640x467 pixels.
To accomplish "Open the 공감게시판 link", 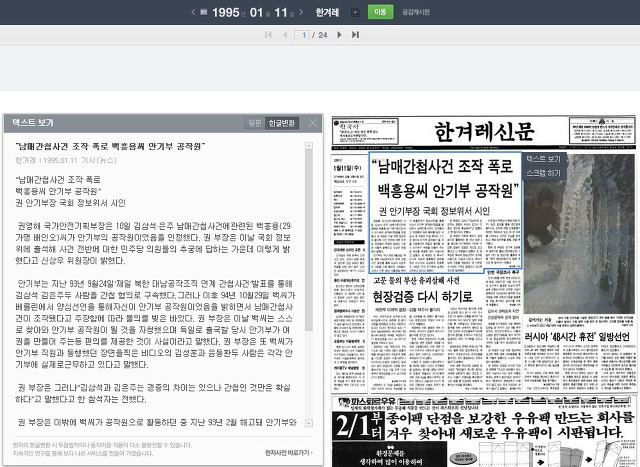I will pos(416,12).
